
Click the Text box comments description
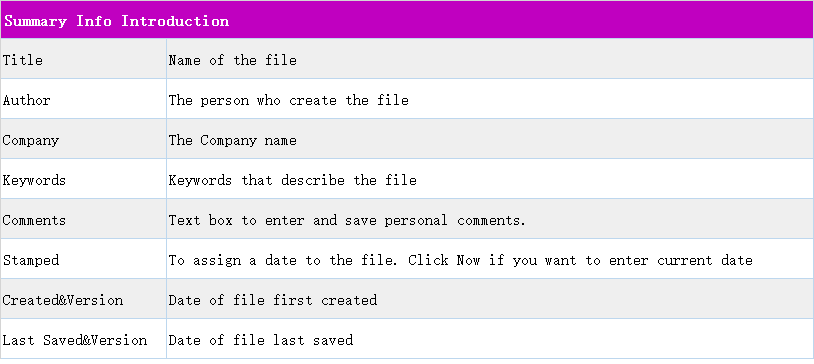[347, 220]
